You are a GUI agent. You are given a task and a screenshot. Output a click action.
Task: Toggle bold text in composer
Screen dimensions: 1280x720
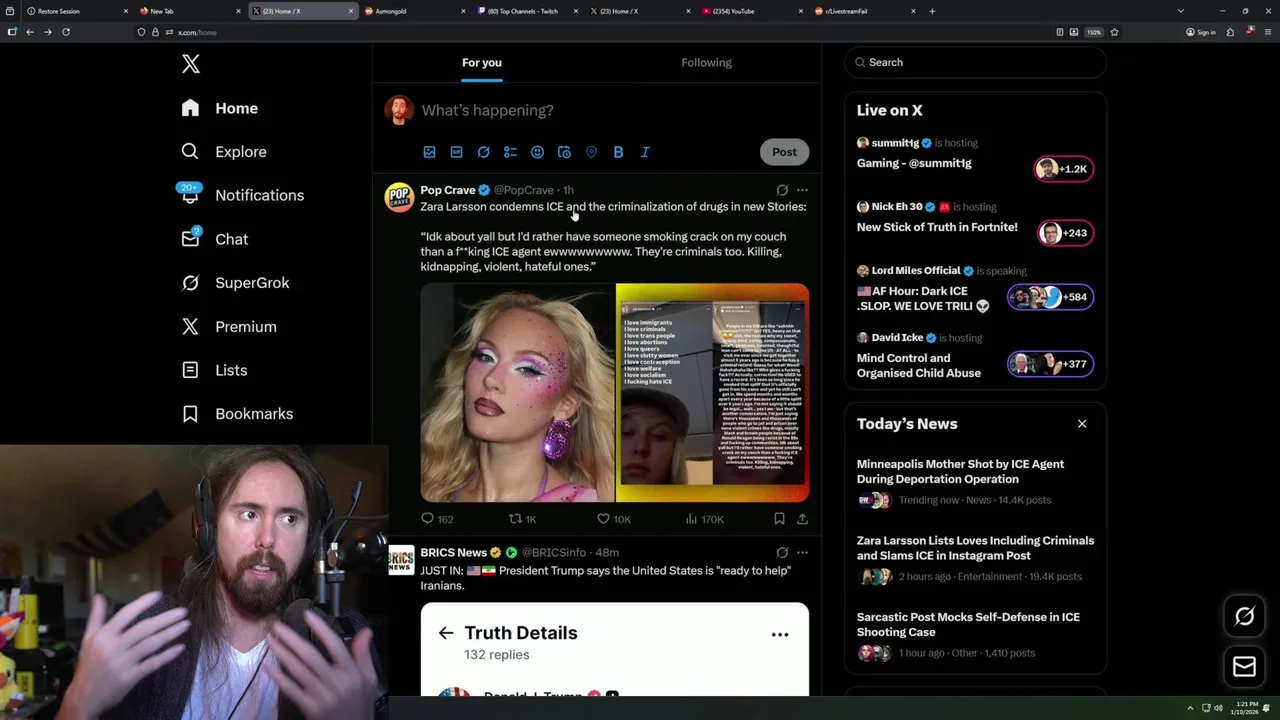tap(618, 152)
